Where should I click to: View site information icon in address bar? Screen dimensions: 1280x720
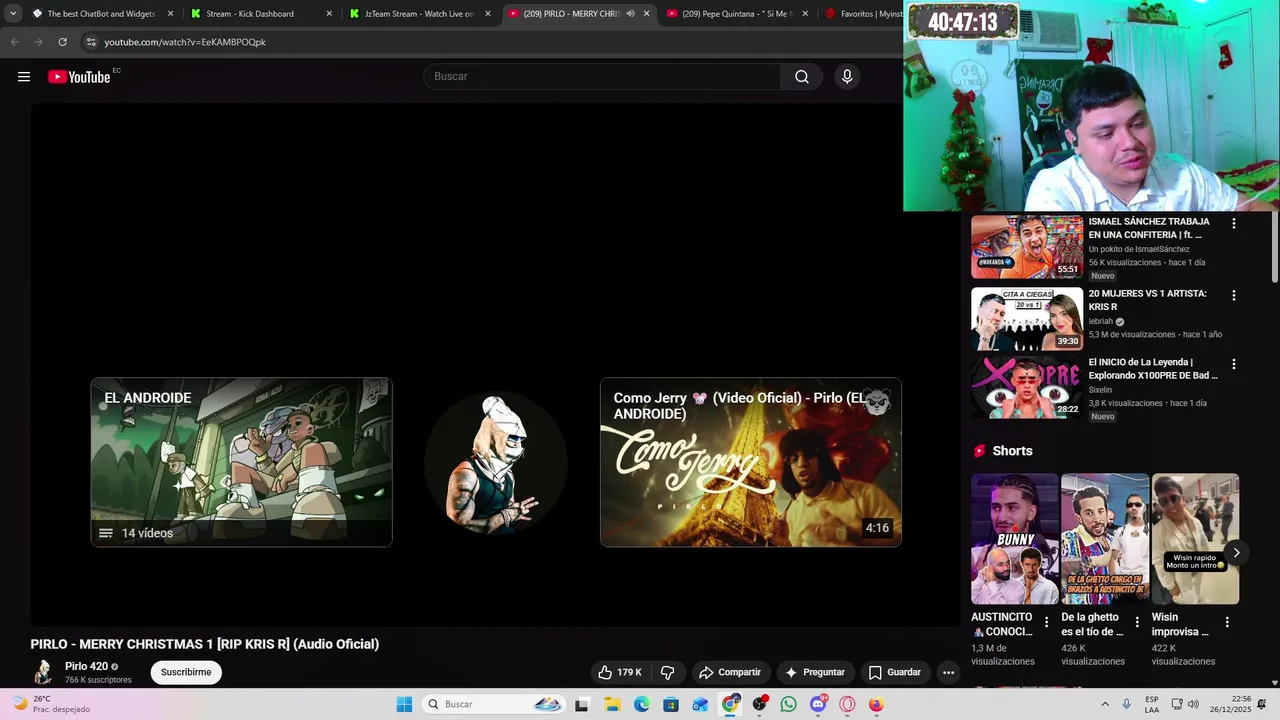click(x=91, y=42)
